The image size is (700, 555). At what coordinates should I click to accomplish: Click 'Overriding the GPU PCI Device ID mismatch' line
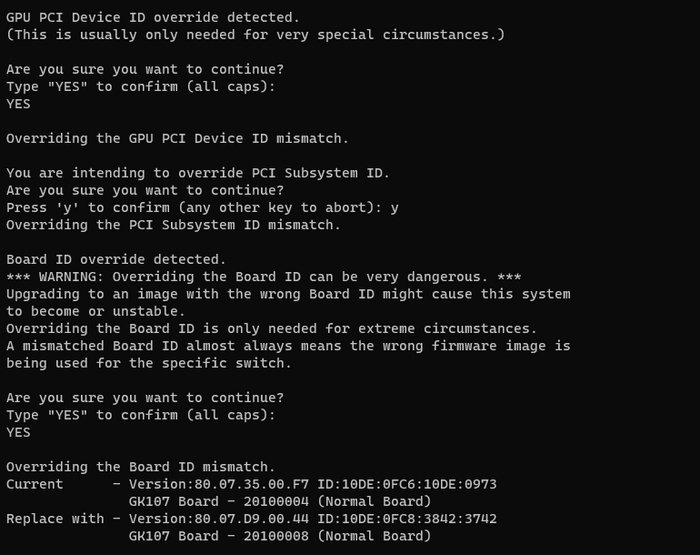pyautogui.click(x=177, y=138)
